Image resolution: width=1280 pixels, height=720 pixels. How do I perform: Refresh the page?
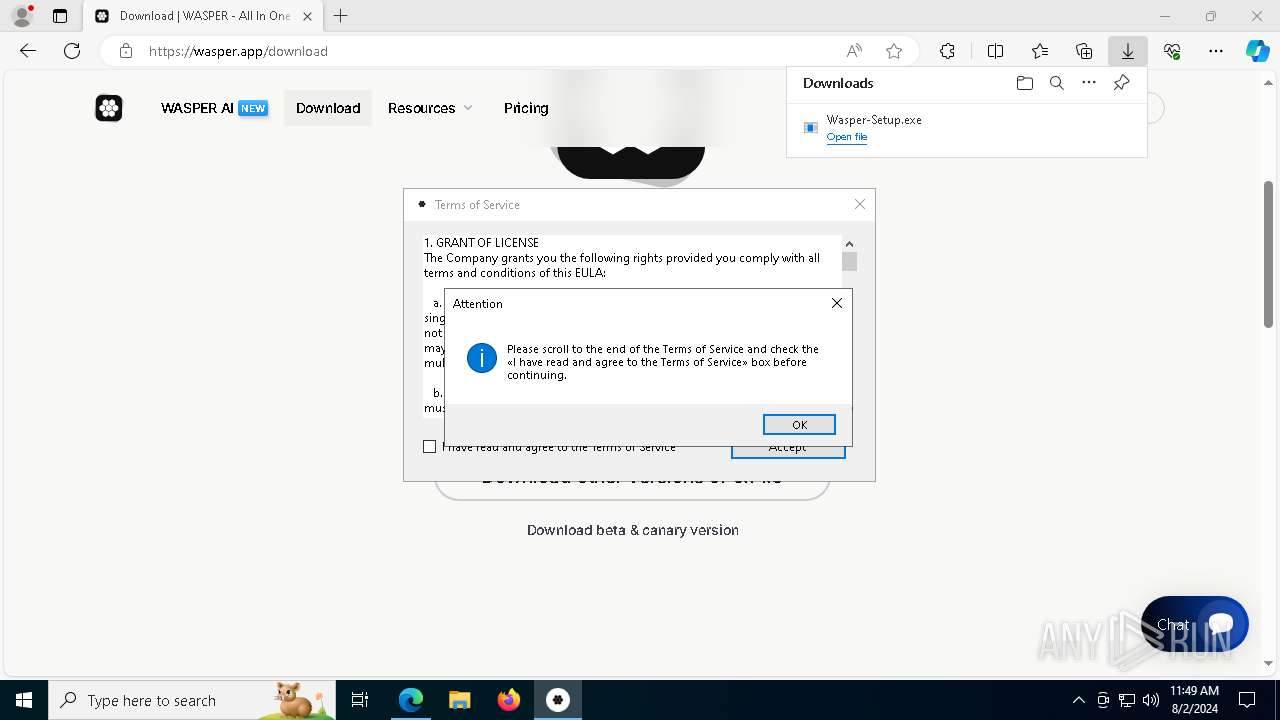[x=72, y=51]
